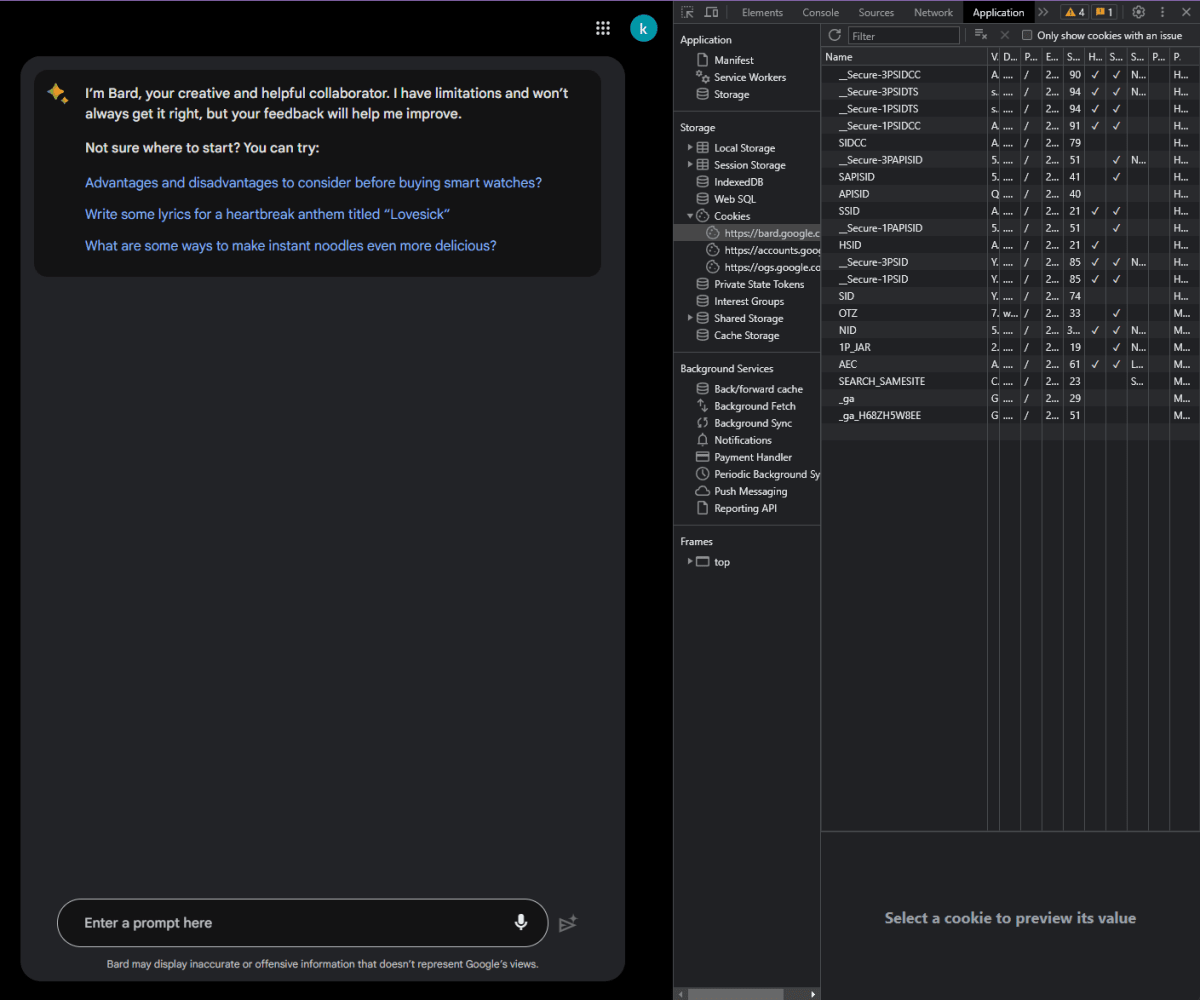The image size is (1200, 1000).
Task: Switch to the Elements tab
Action: [x=762, y=12]
